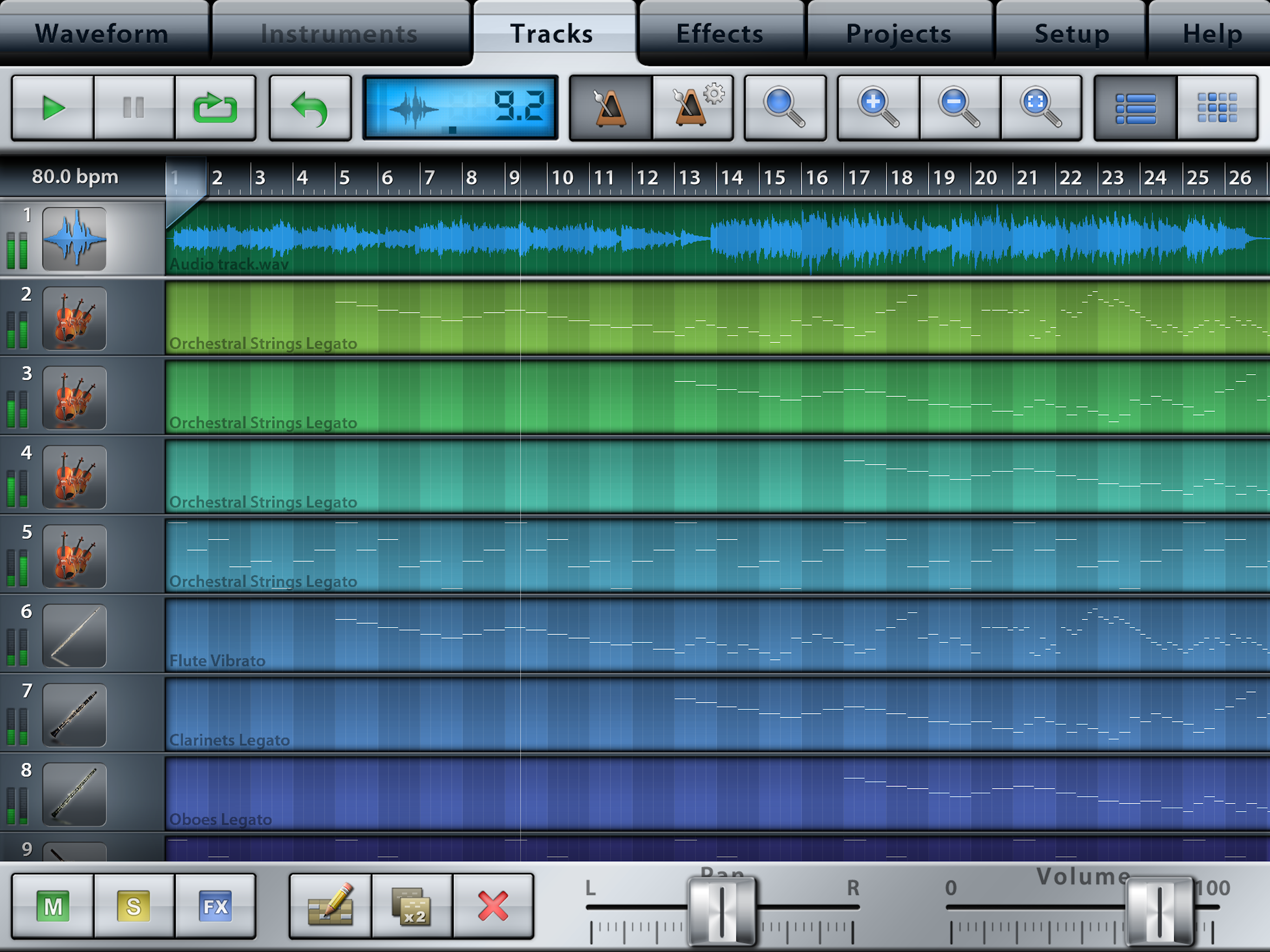Open metronome settings with gear icon
The image size is (1270, 952).
693,108
